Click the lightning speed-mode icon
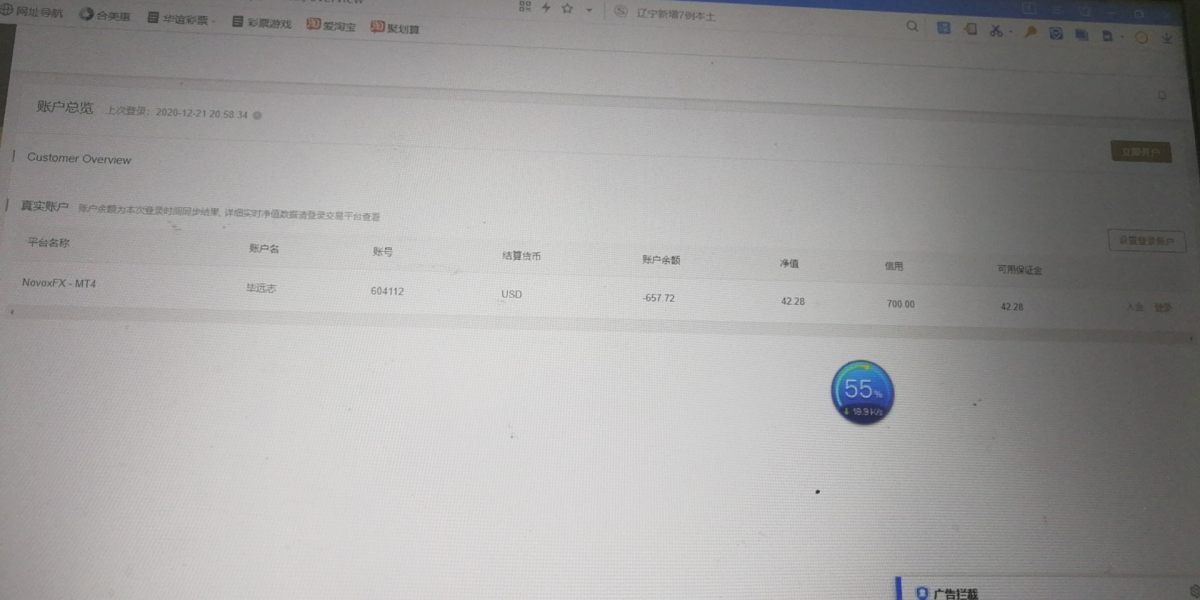This screenshot has width=1200, height=600. point(546,7)
